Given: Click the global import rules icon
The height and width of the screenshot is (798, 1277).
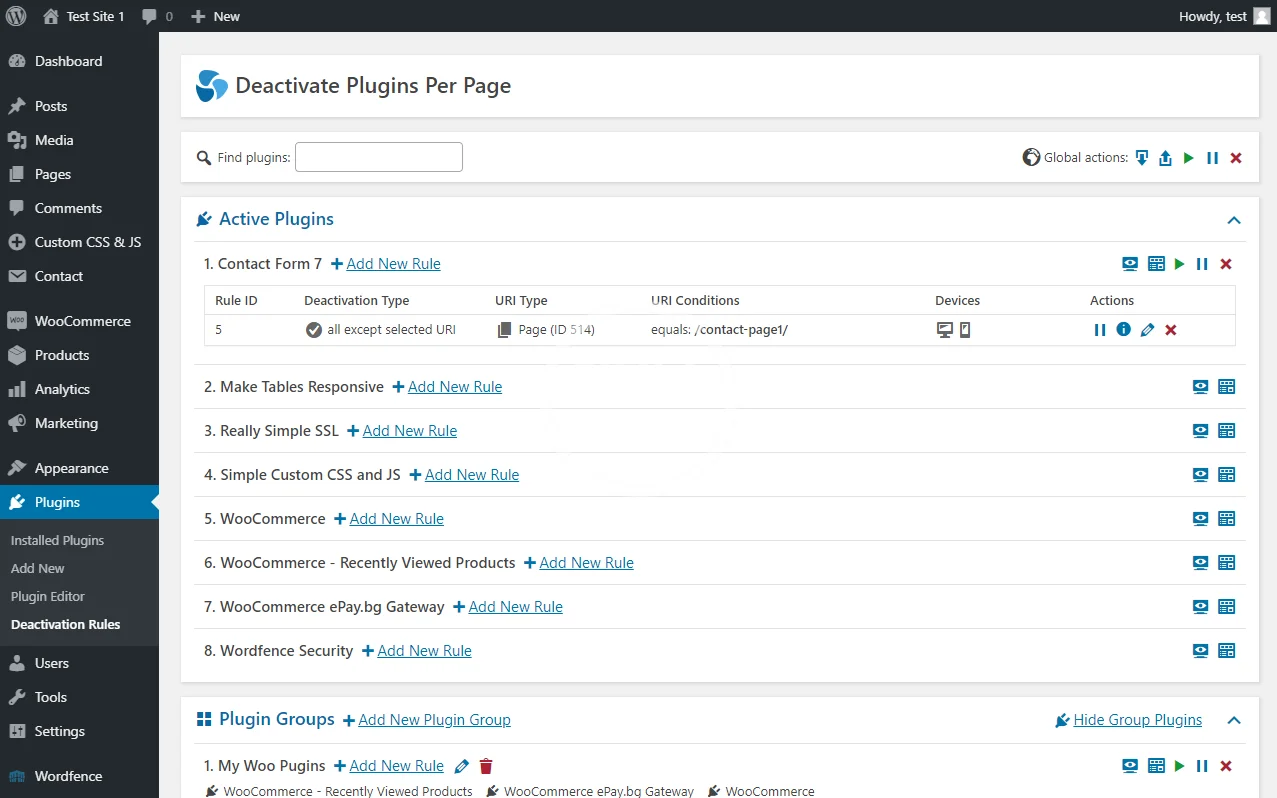Looking at the screenshot, I should coord(1141,158).
